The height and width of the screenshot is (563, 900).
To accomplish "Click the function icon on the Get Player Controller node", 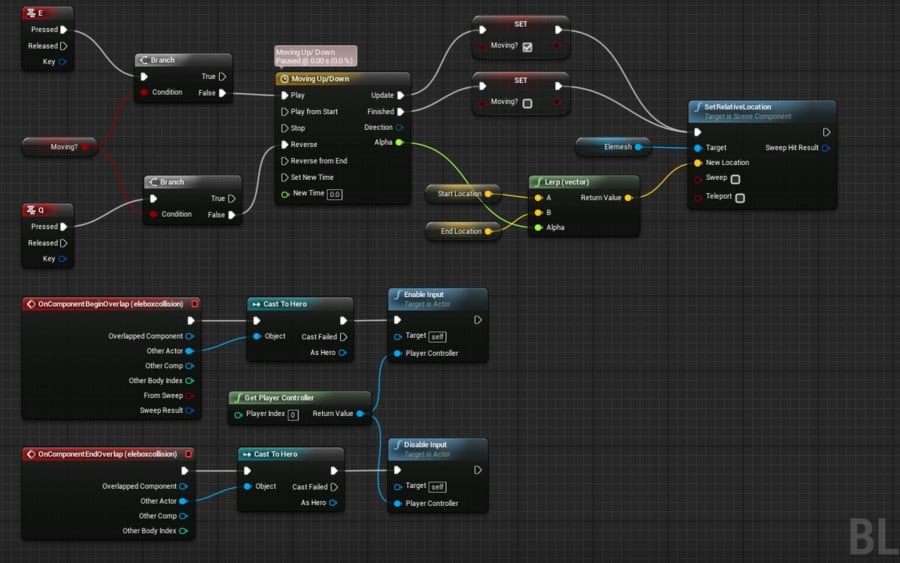I will [238, 398].
